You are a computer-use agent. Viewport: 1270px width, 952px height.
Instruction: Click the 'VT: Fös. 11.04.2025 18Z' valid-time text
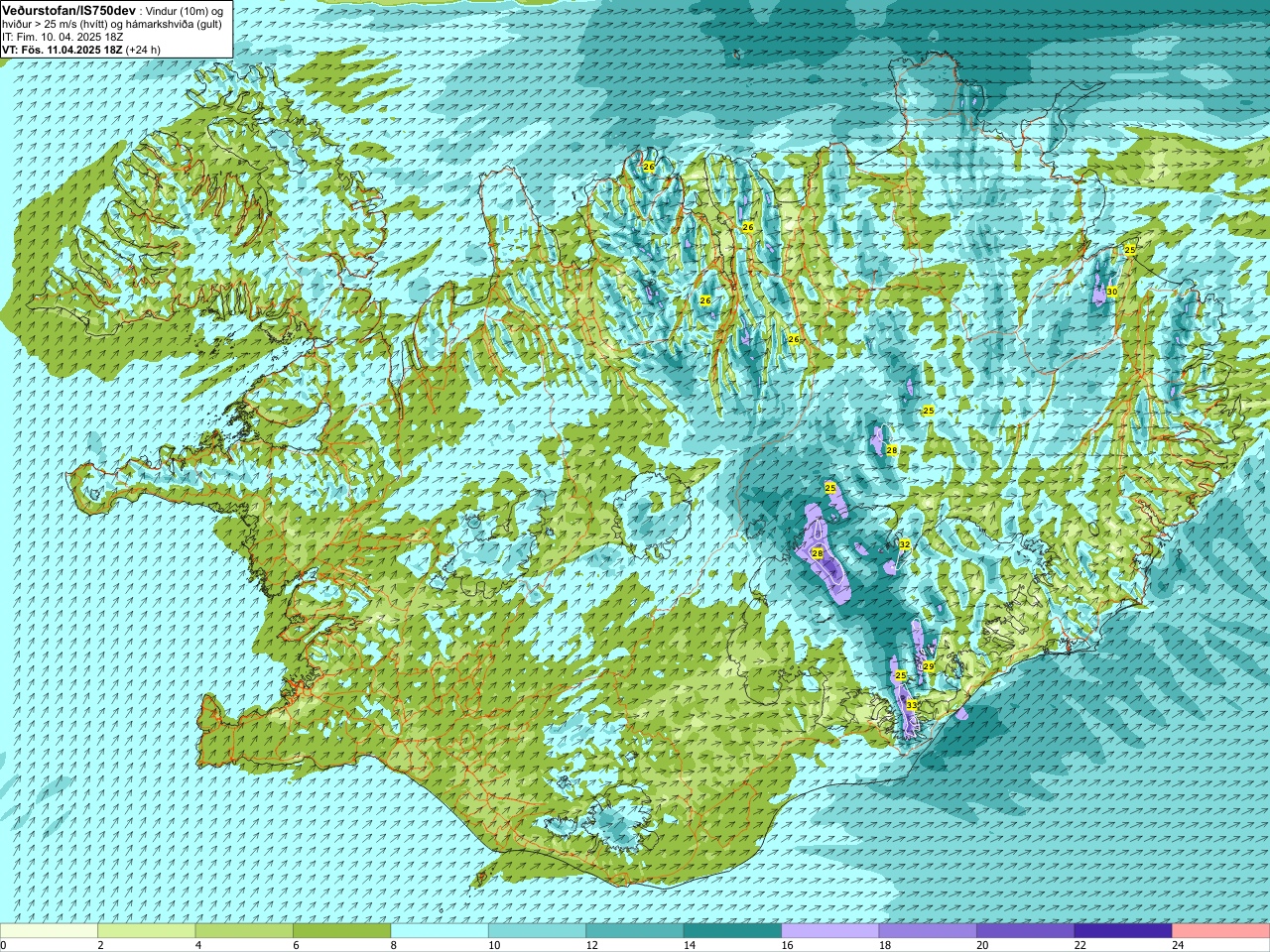(x=63, y=50)
